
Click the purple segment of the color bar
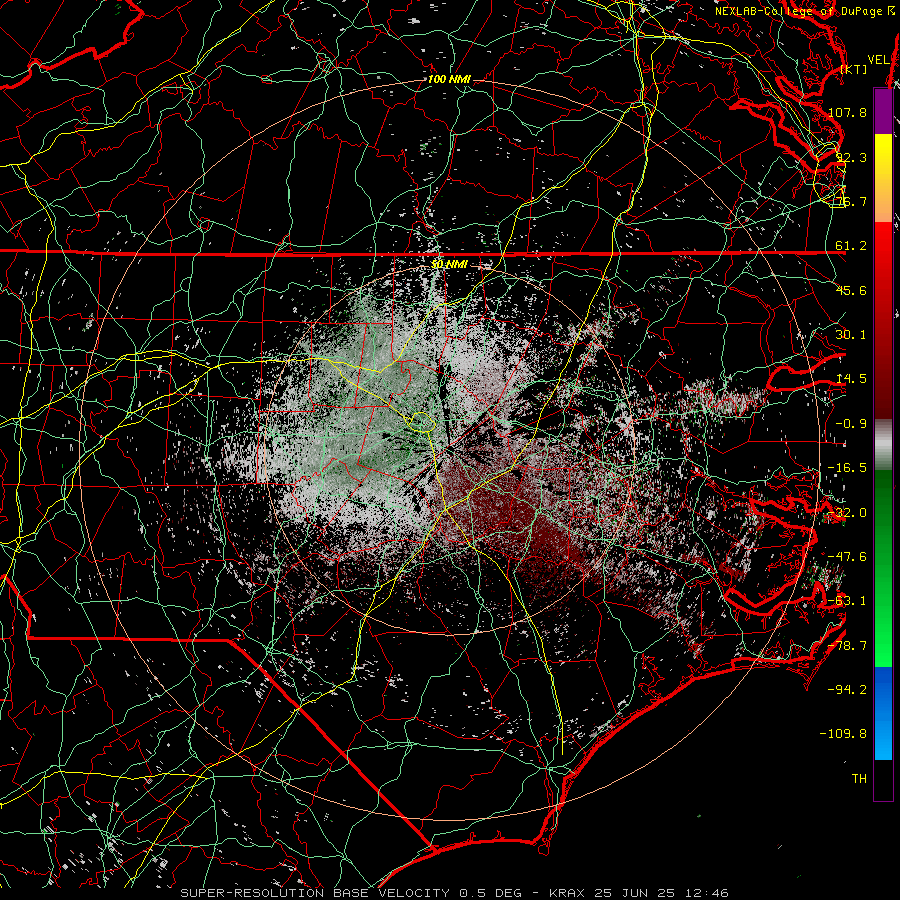coord(883,111)
